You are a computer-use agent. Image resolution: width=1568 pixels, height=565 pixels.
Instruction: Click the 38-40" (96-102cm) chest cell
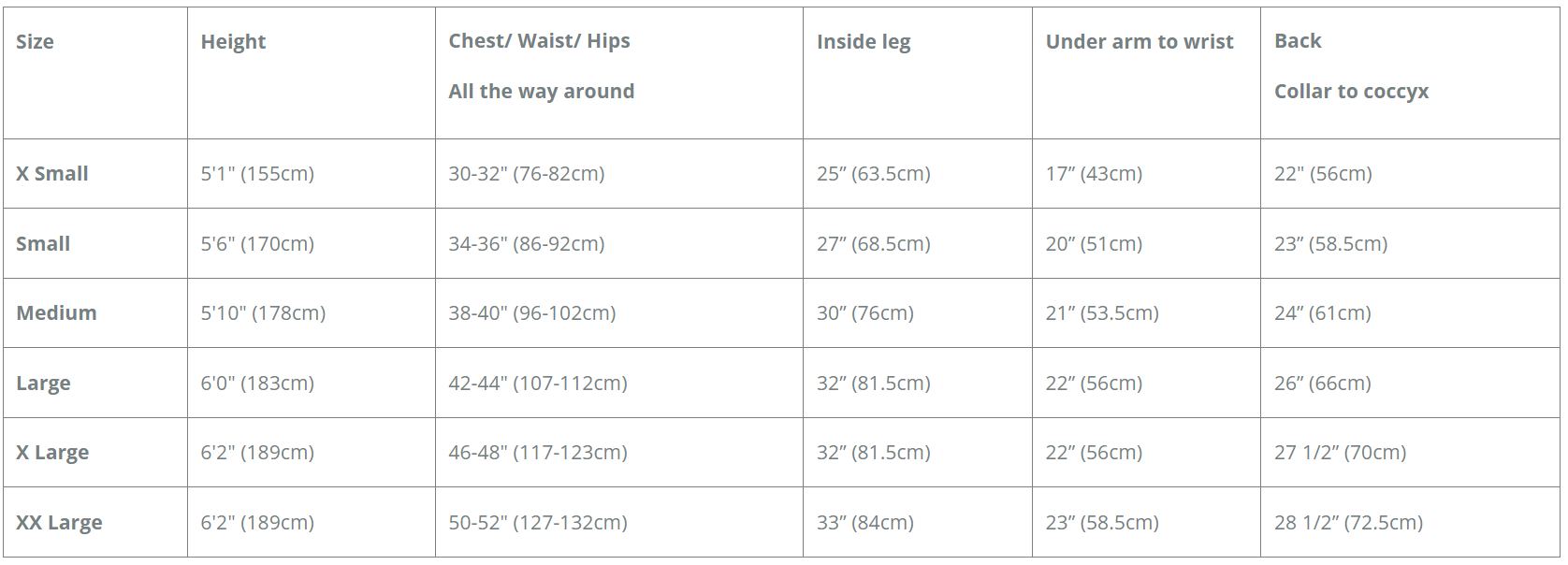tap(531, 313)
